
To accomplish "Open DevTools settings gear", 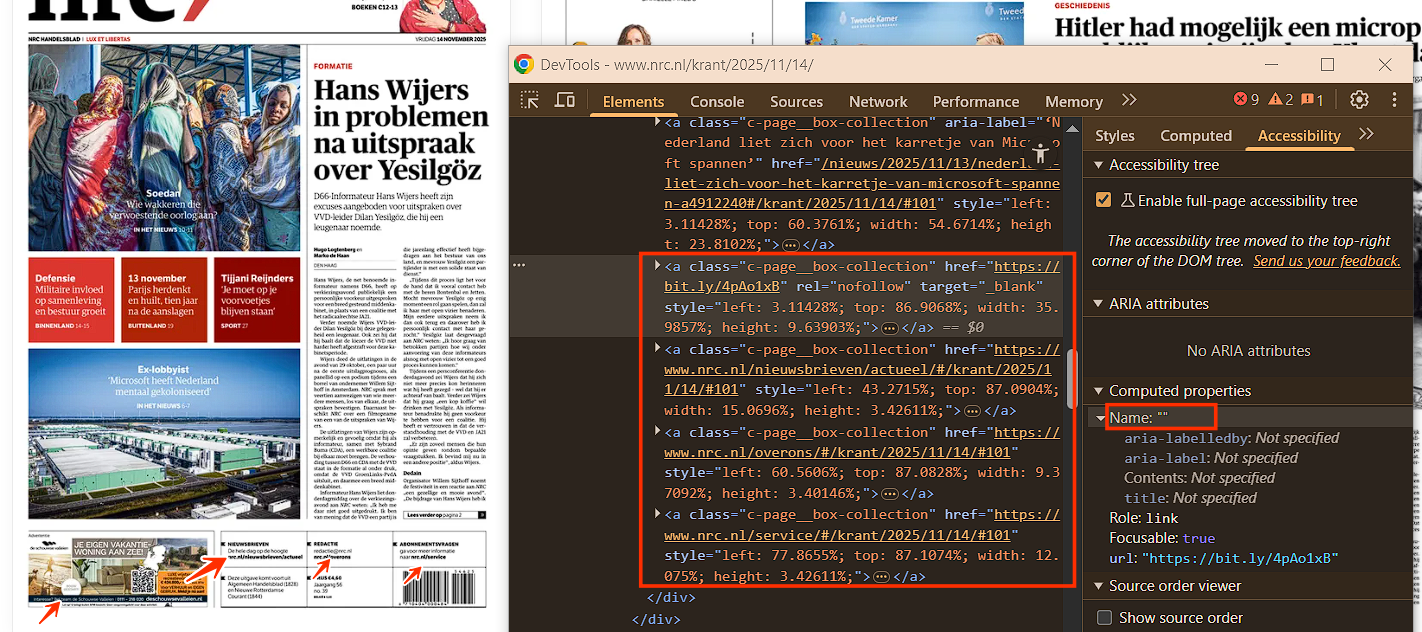I will point(1359,100).
